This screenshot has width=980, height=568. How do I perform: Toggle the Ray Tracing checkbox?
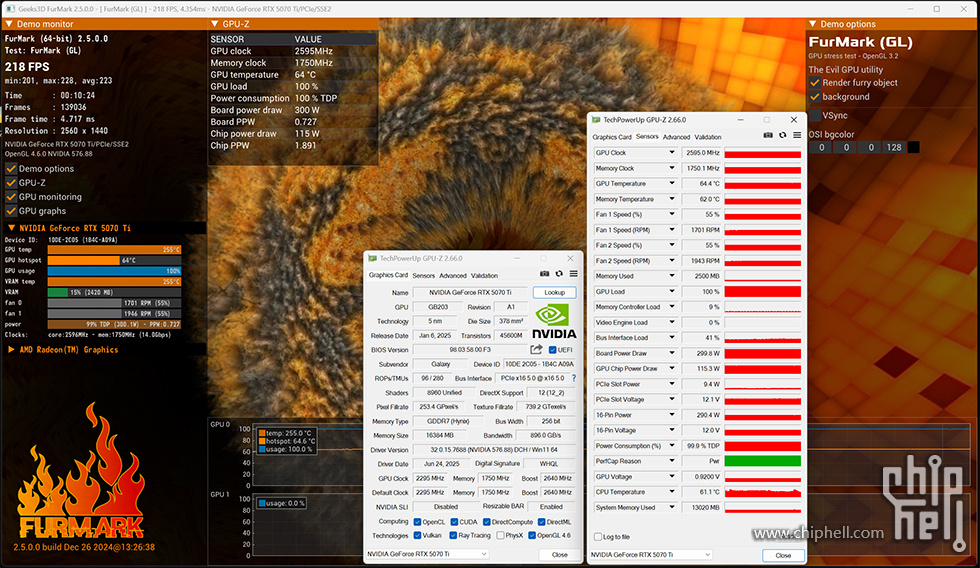453,536
